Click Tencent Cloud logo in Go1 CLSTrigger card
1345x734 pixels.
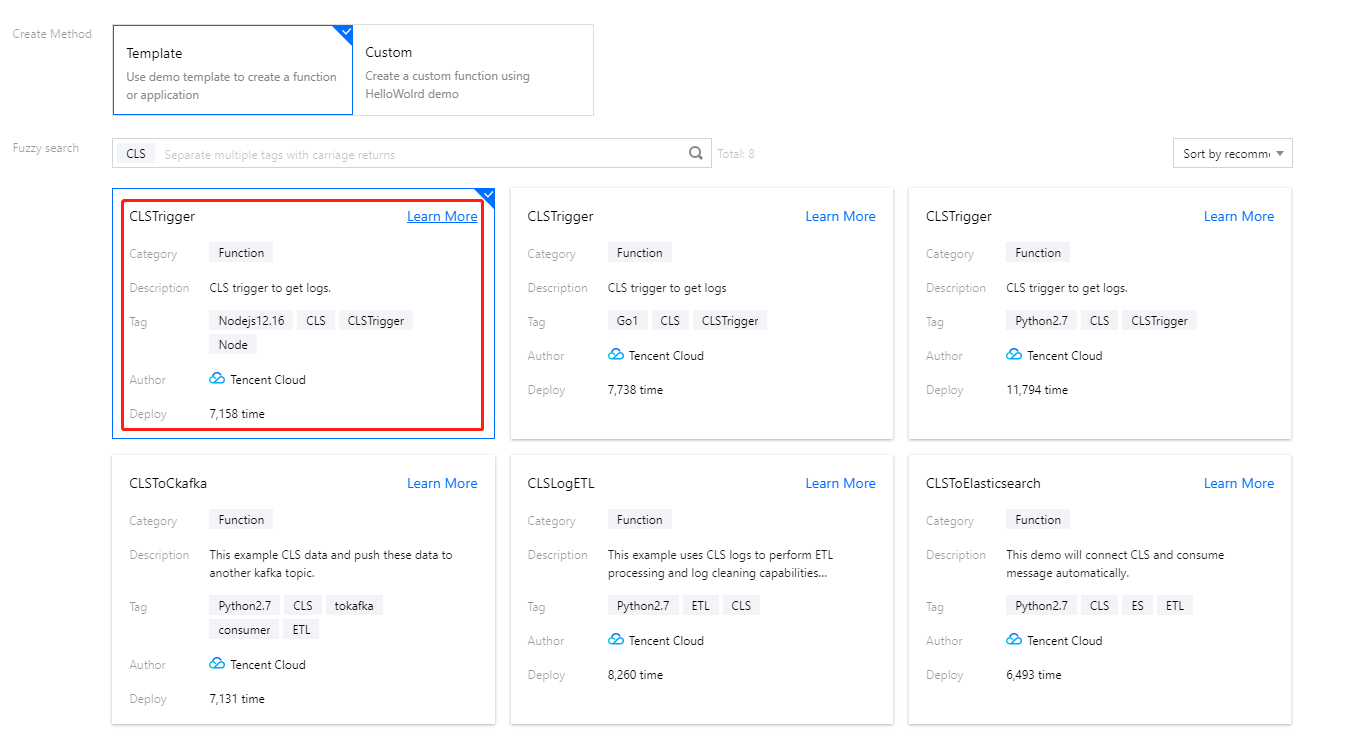tap(616, 355)
